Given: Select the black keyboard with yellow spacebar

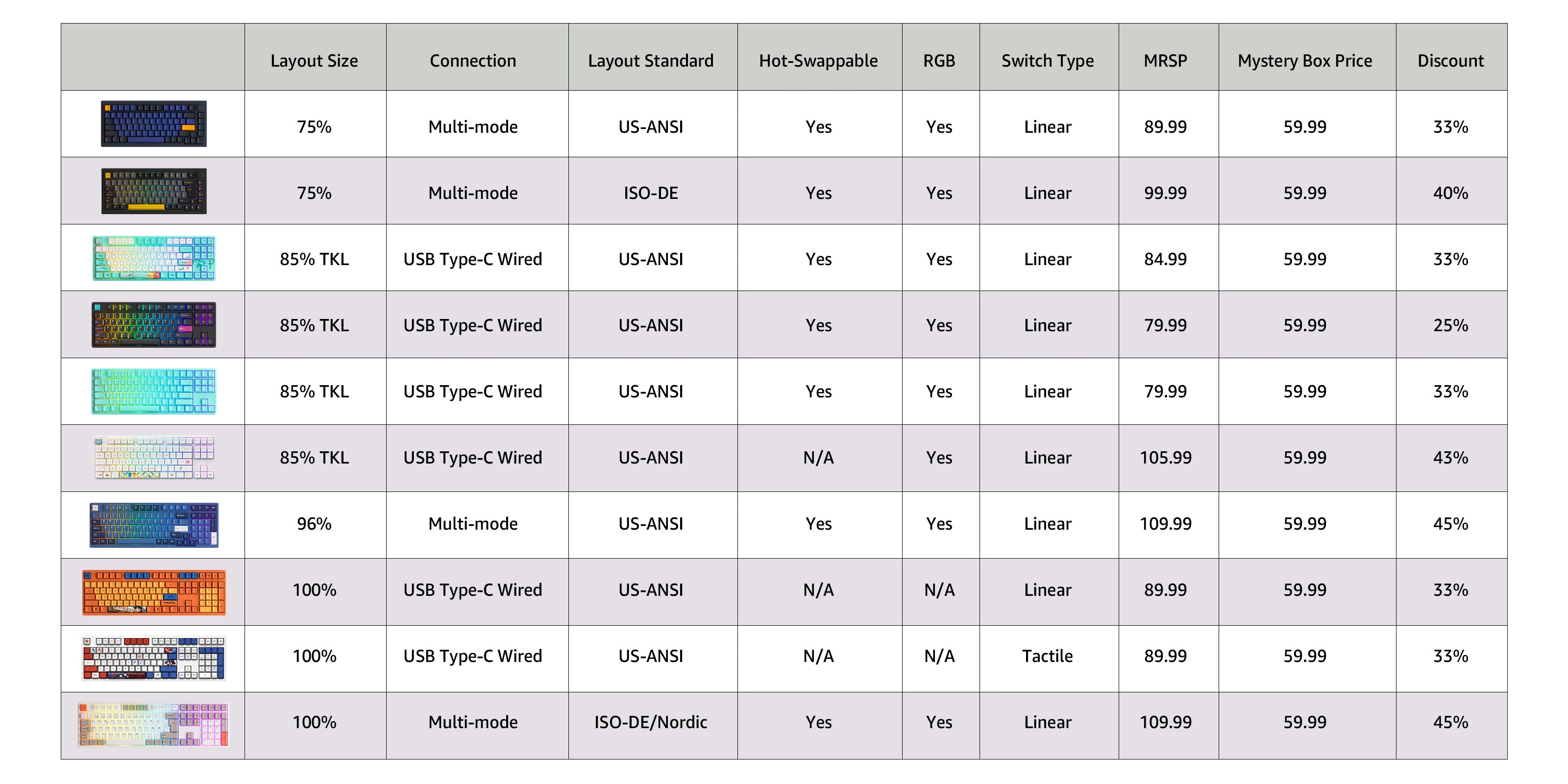Looking at the screenshot, I should point(153,191).
